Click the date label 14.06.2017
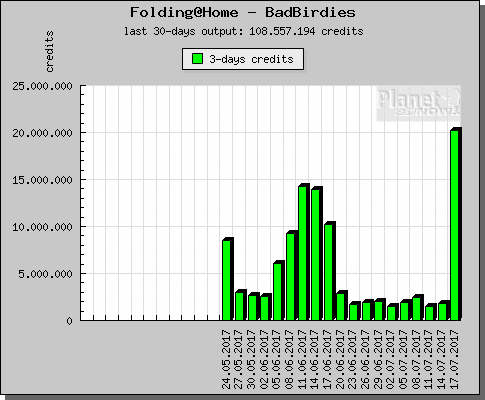485x400 pixels. [x=315, y=359]
